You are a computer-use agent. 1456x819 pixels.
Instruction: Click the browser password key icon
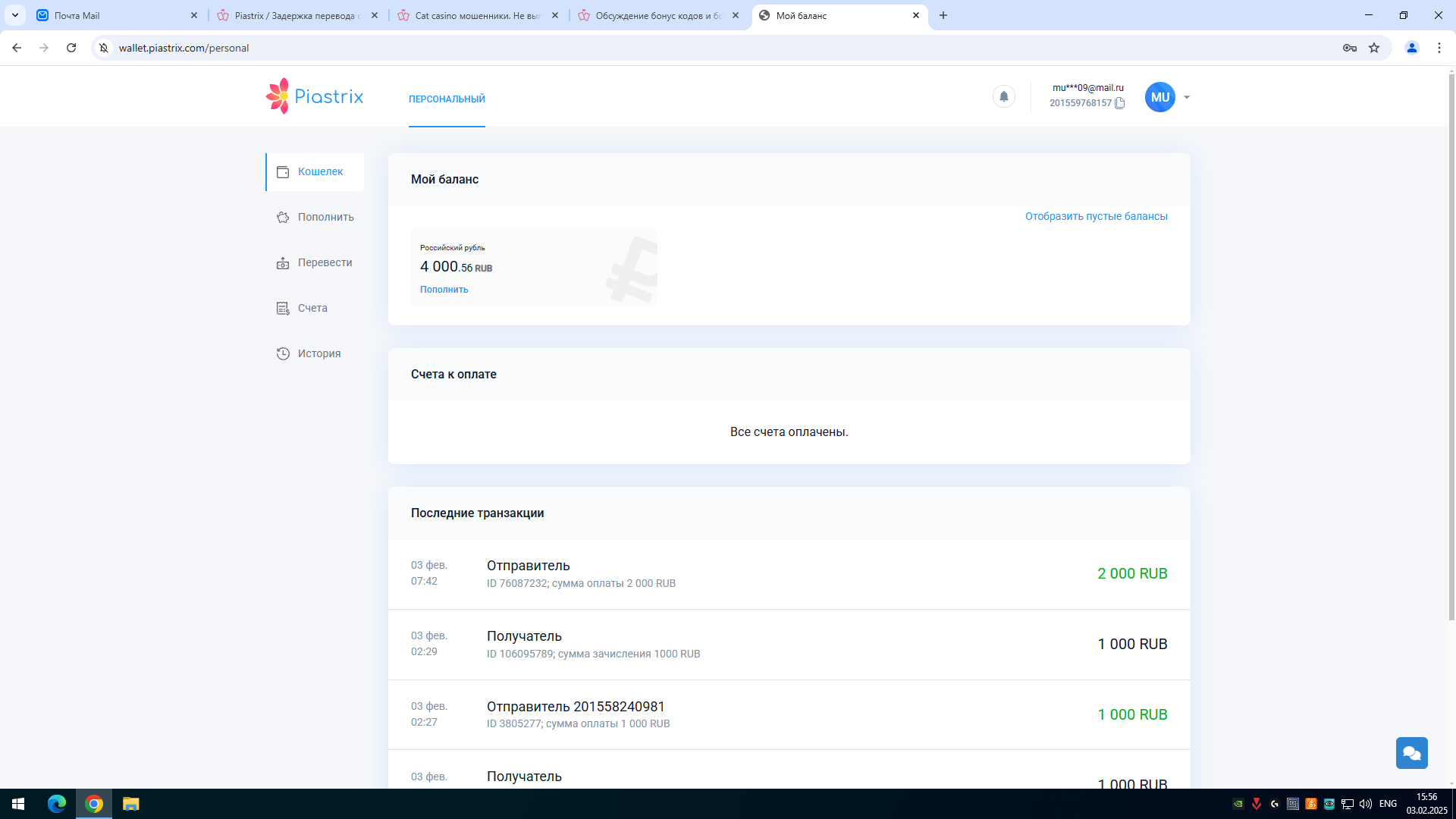(1349, 48)
